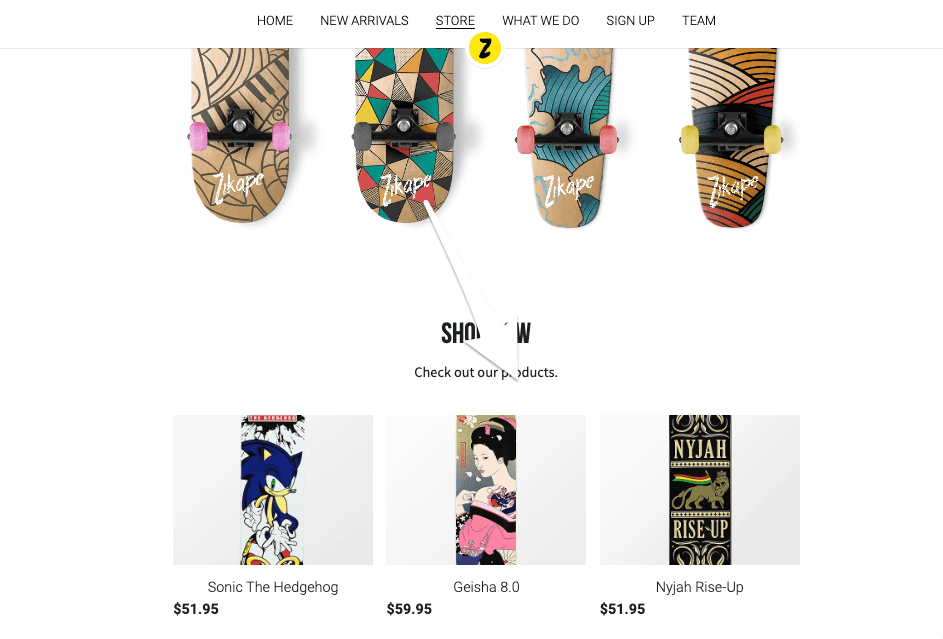Select the STORE navigation tab
This screenshot has height=639, width=943.
pyautogui.click(x=455, y=20)
